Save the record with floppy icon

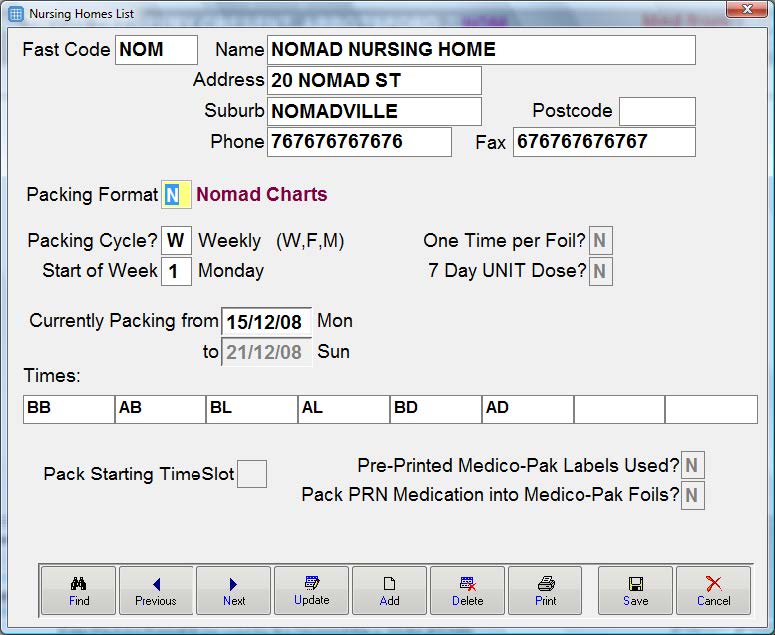pos(635,591)
